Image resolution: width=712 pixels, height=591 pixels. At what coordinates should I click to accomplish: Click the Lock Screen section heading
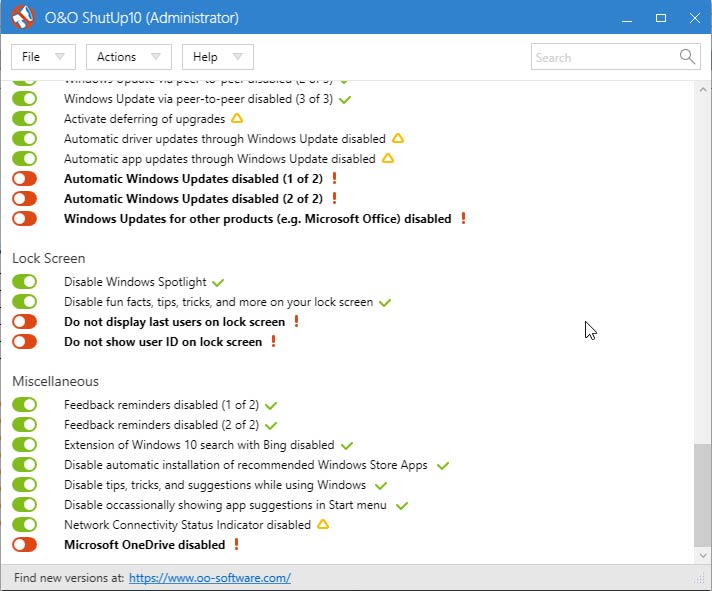49,258
